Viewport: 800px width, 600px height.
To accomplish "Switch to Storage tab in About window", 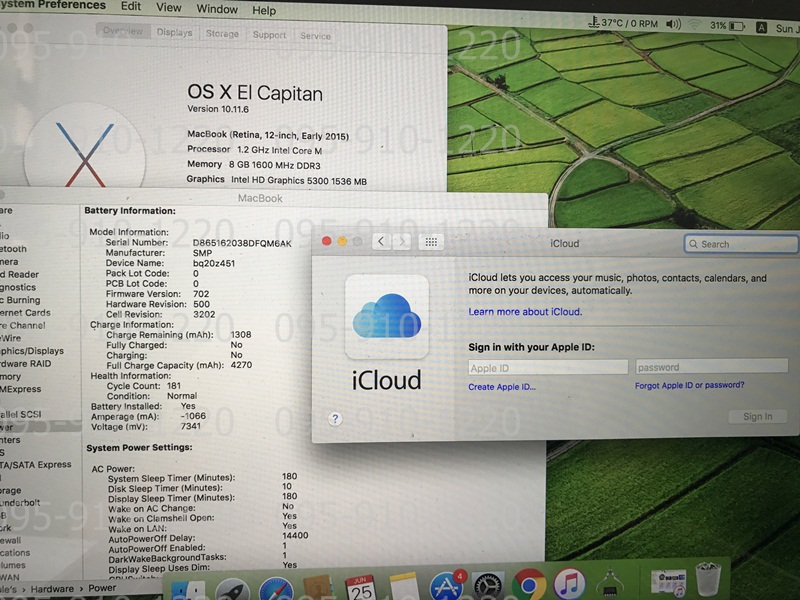I will tap(222, 34).
